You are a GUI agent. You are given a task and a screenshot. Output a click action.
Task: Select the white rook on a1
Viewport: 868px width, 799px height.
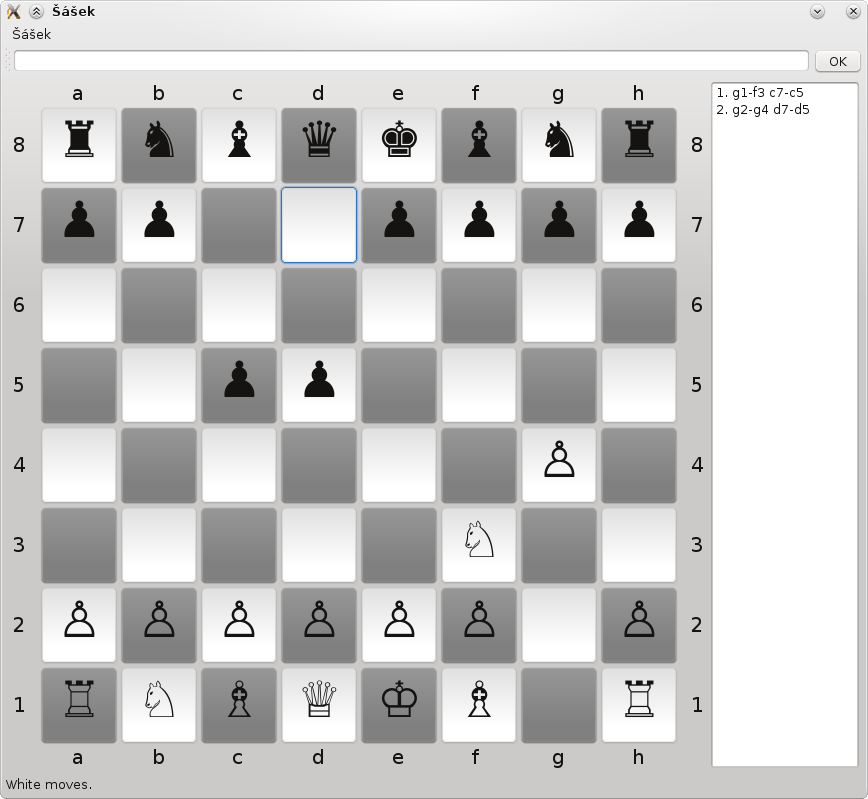click(x=79, y=705)
